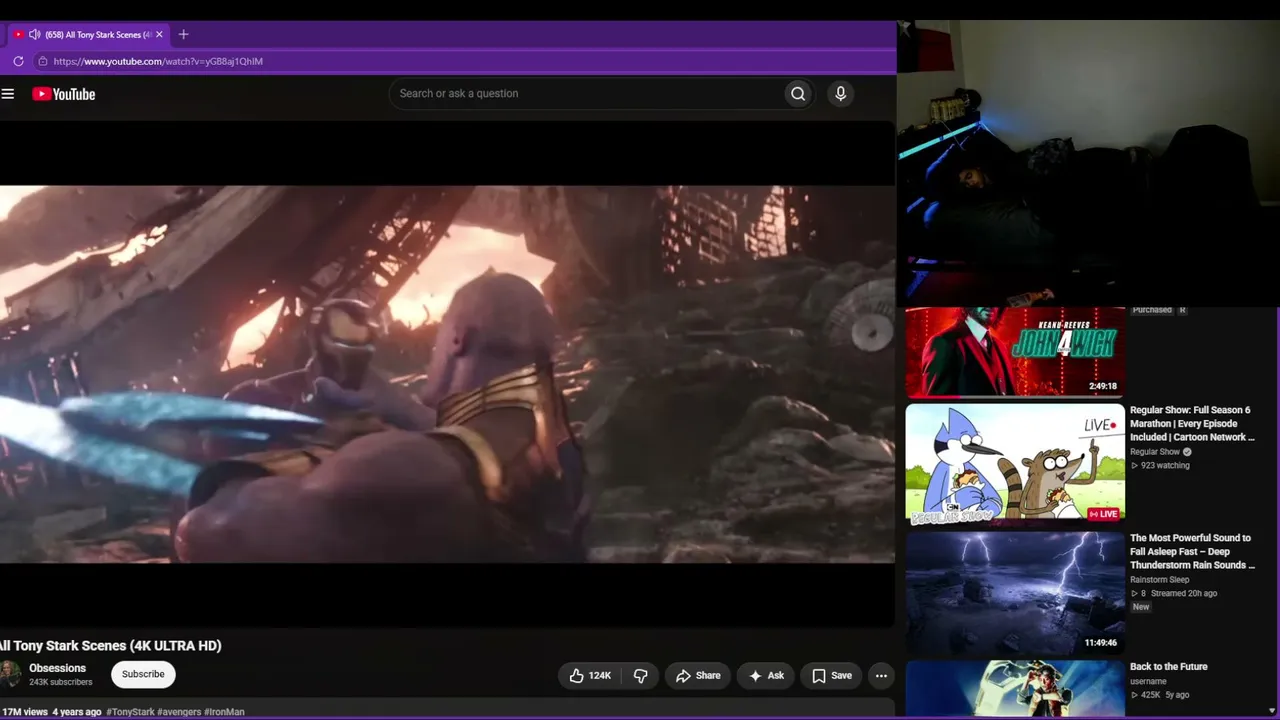This screenshot has height=720, width=1280.
Task: Reload the page with the refresh icon
Action: [x=18, y=61]
